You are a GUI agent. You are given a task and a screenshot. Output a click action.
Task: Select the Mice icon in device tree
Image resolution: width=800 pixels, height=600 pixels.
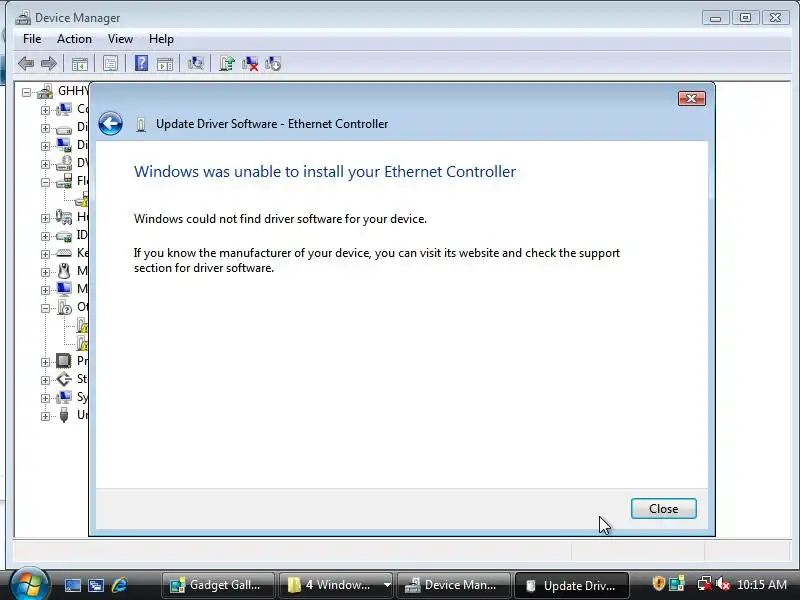pos(64,270)
